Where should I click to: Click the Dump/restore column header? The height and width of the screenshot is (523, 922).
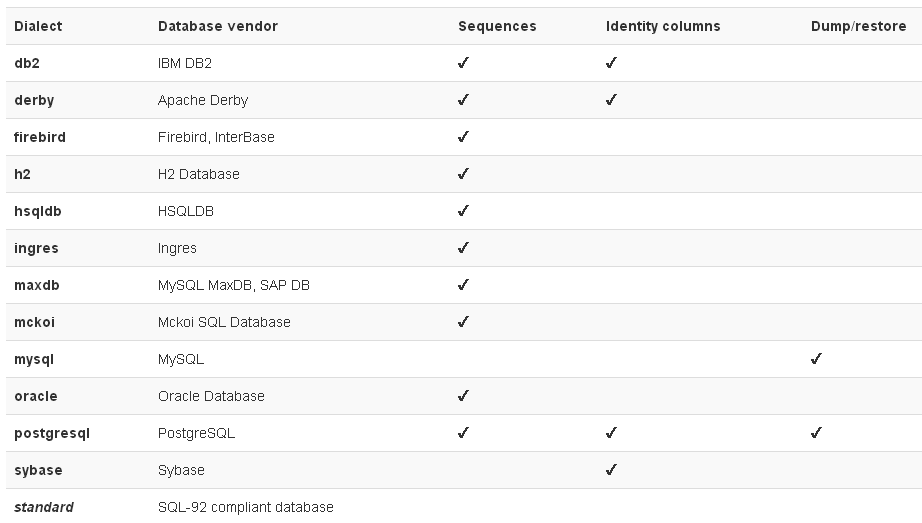858,26
